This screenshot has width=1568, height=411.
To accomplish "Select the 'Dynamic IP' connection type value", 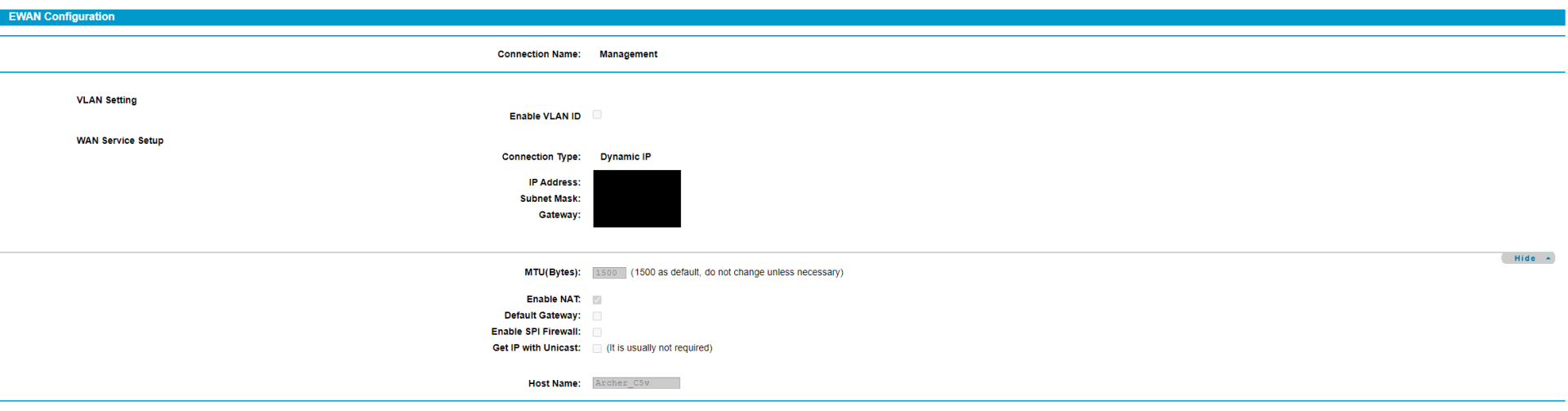I will pyautogui.click(x=626, y=157).
